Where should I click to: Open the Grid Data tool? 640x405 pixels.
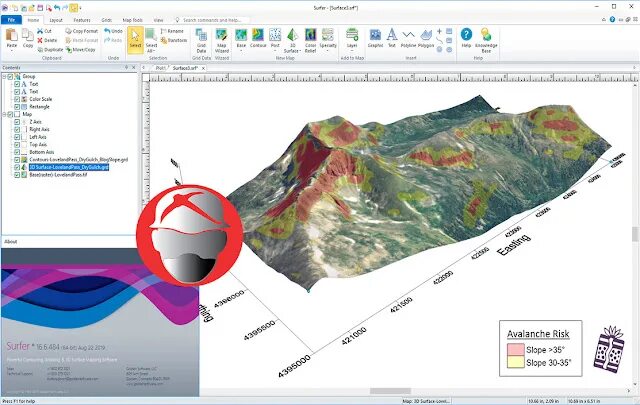tap(201, 40)
